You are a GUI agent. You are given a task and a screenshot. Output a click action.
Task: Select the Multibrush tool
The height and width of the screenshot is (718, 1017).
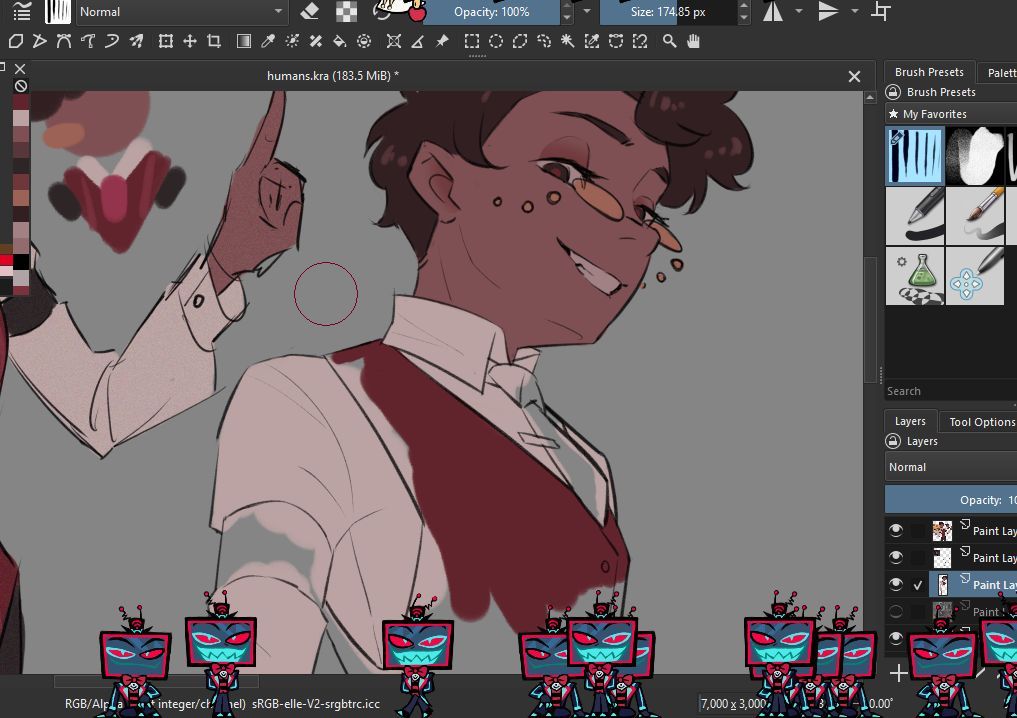(136, 42)
